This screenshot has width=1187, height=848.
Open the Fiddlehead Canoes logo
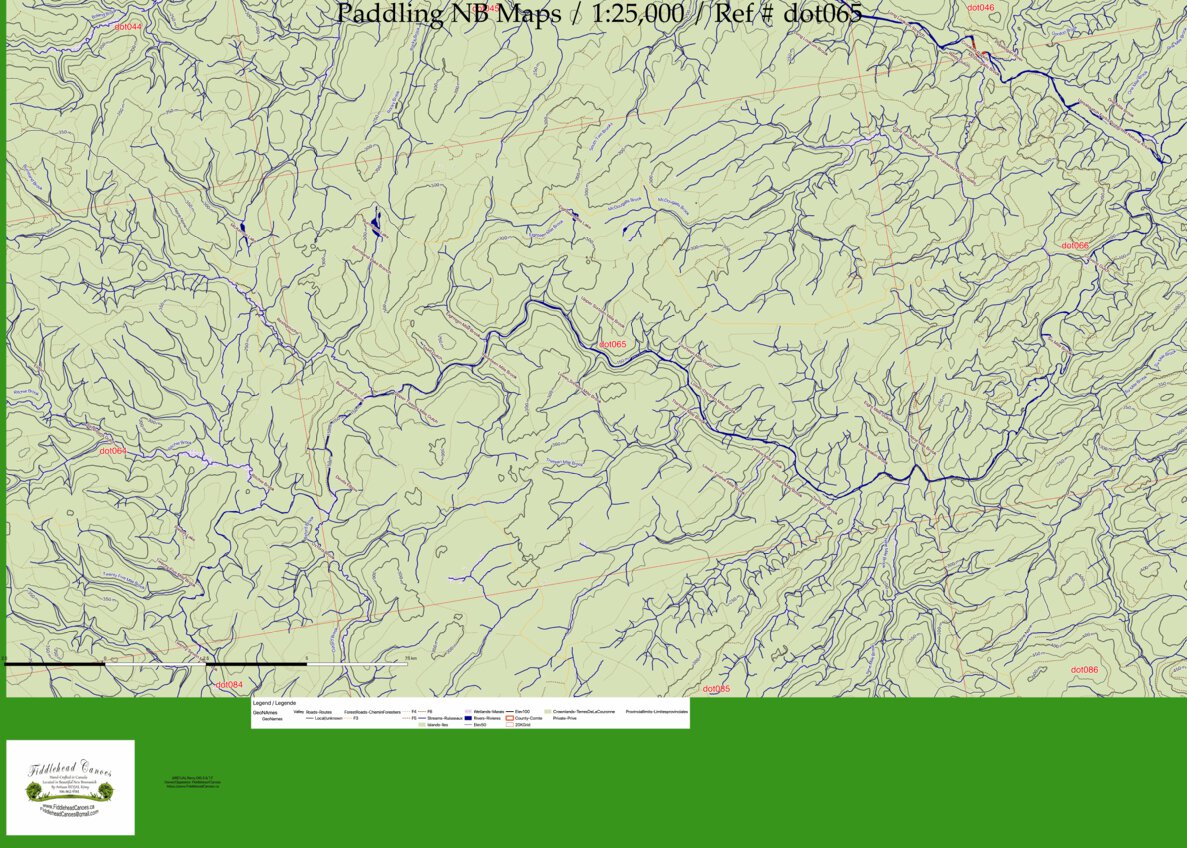[70, 787]
